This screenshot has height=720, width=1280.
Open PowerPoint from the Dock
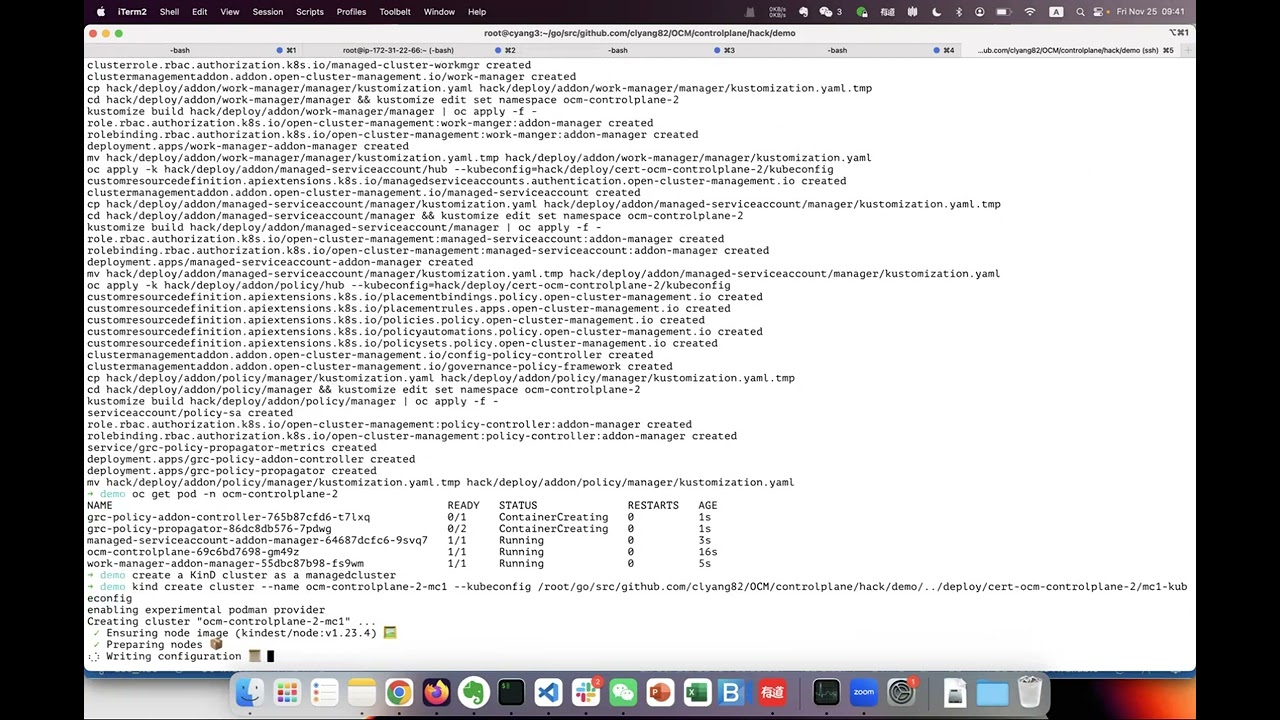coord(660,692)
